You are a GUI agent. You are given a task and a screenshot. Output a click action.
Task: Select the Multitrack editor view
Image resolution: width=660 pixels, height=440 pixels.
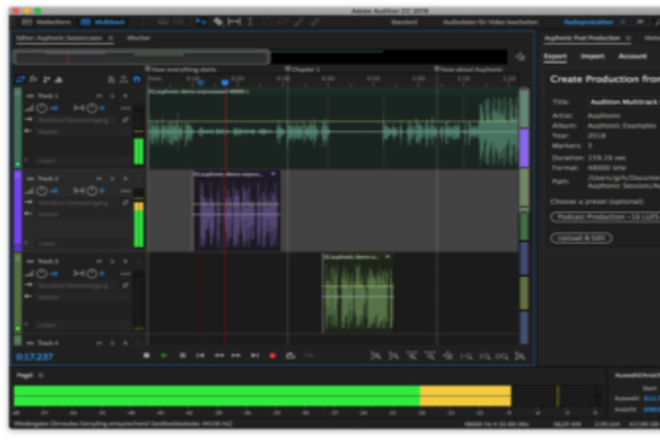coord(103,22)
